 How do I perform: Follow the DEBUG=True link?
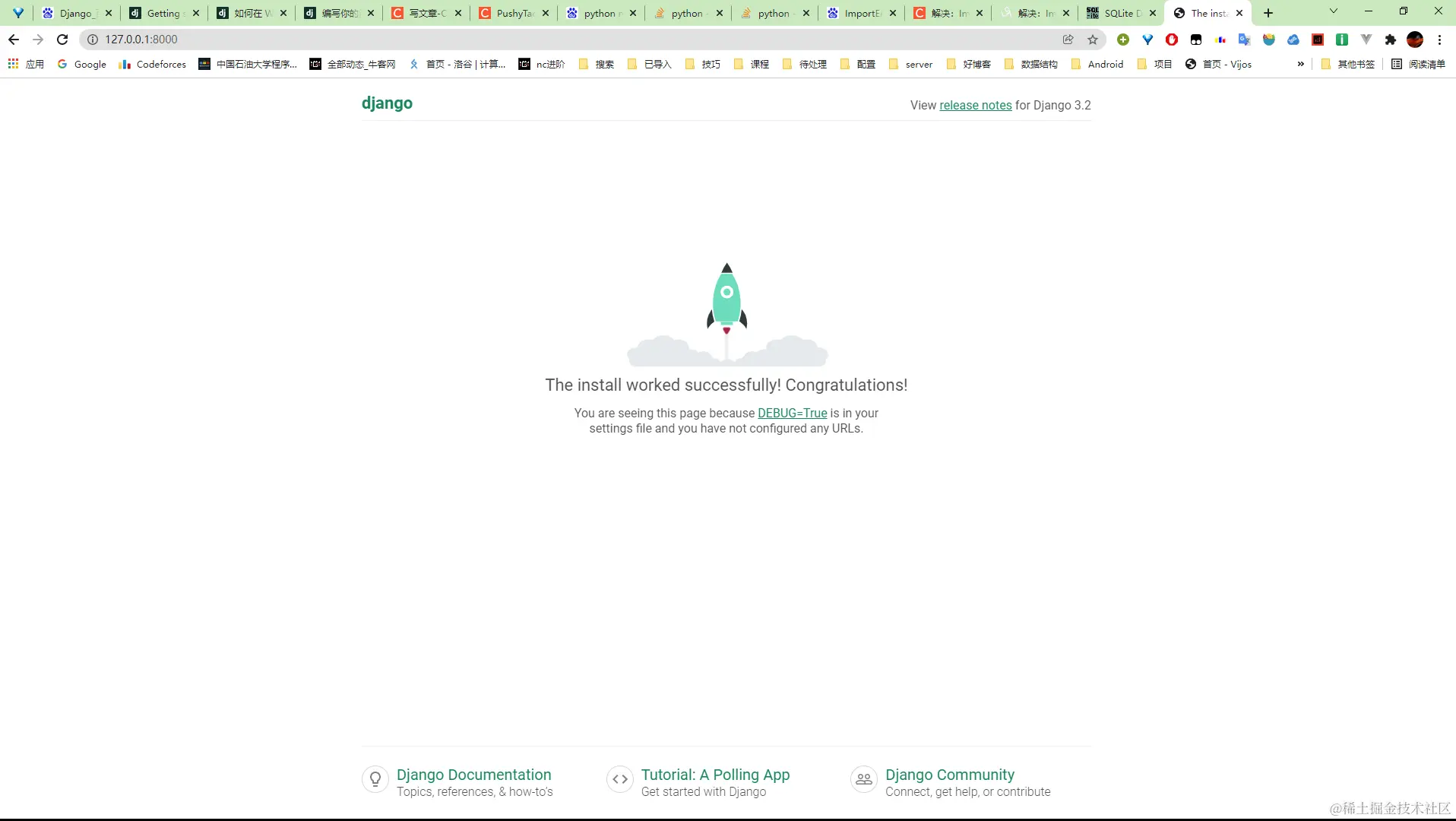click(x=793, y=413)
